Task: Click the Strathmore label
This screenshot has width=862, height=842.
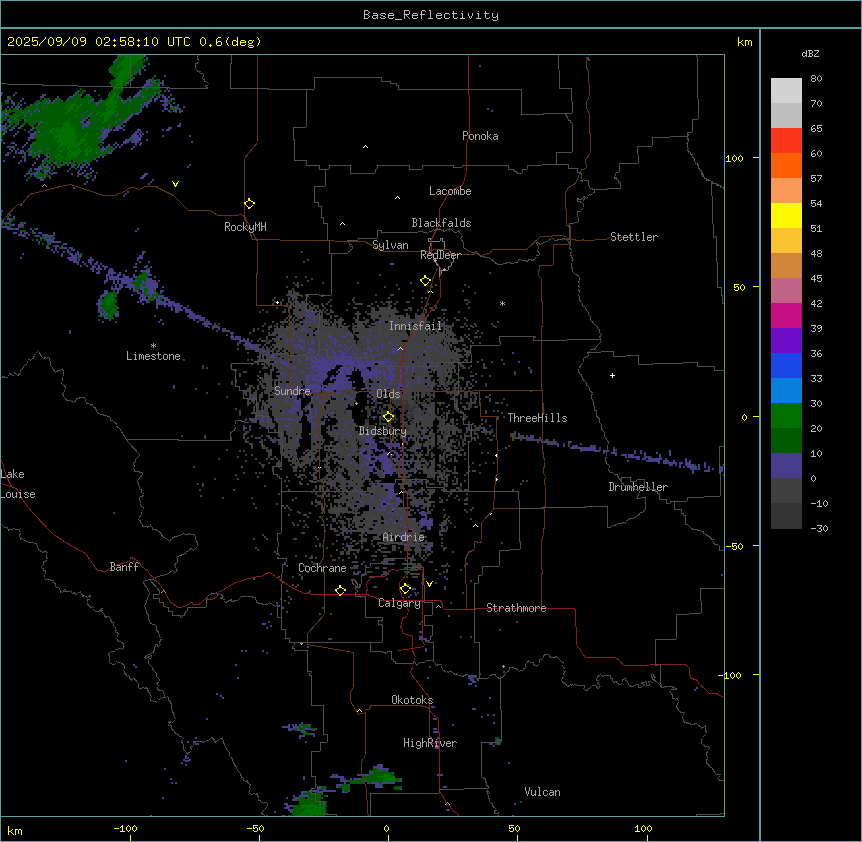Action: tap(516, 608)
